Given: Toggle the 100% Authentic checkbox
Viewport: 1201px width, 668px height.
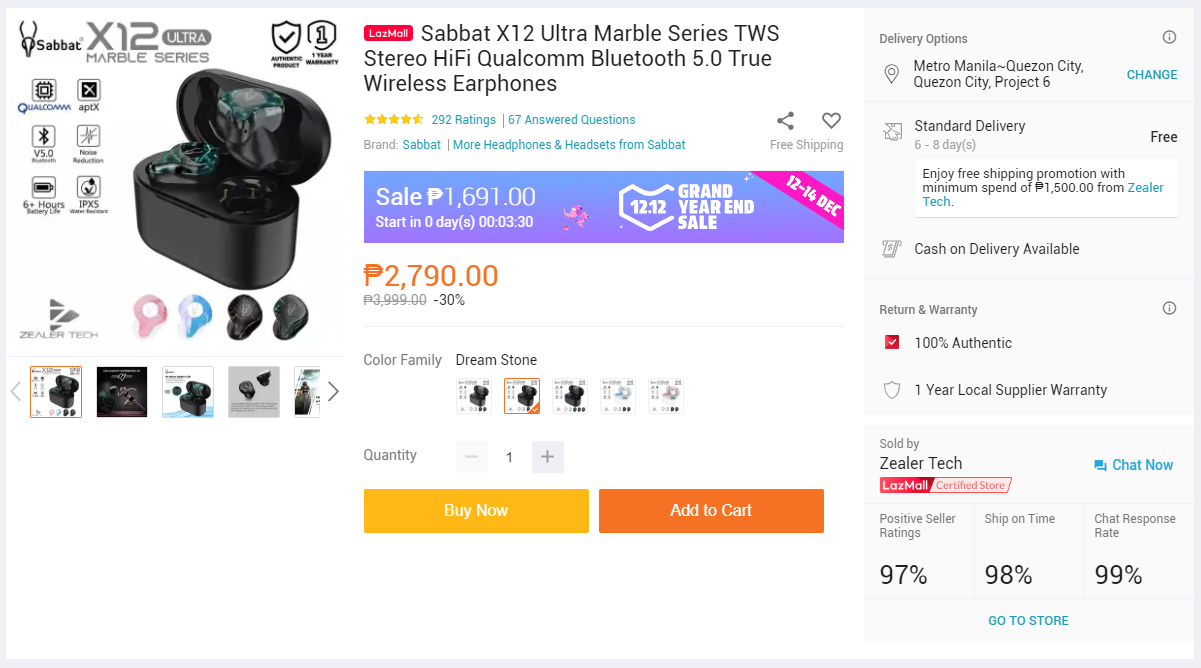Looking at the screenshot, I should (892, 343).
